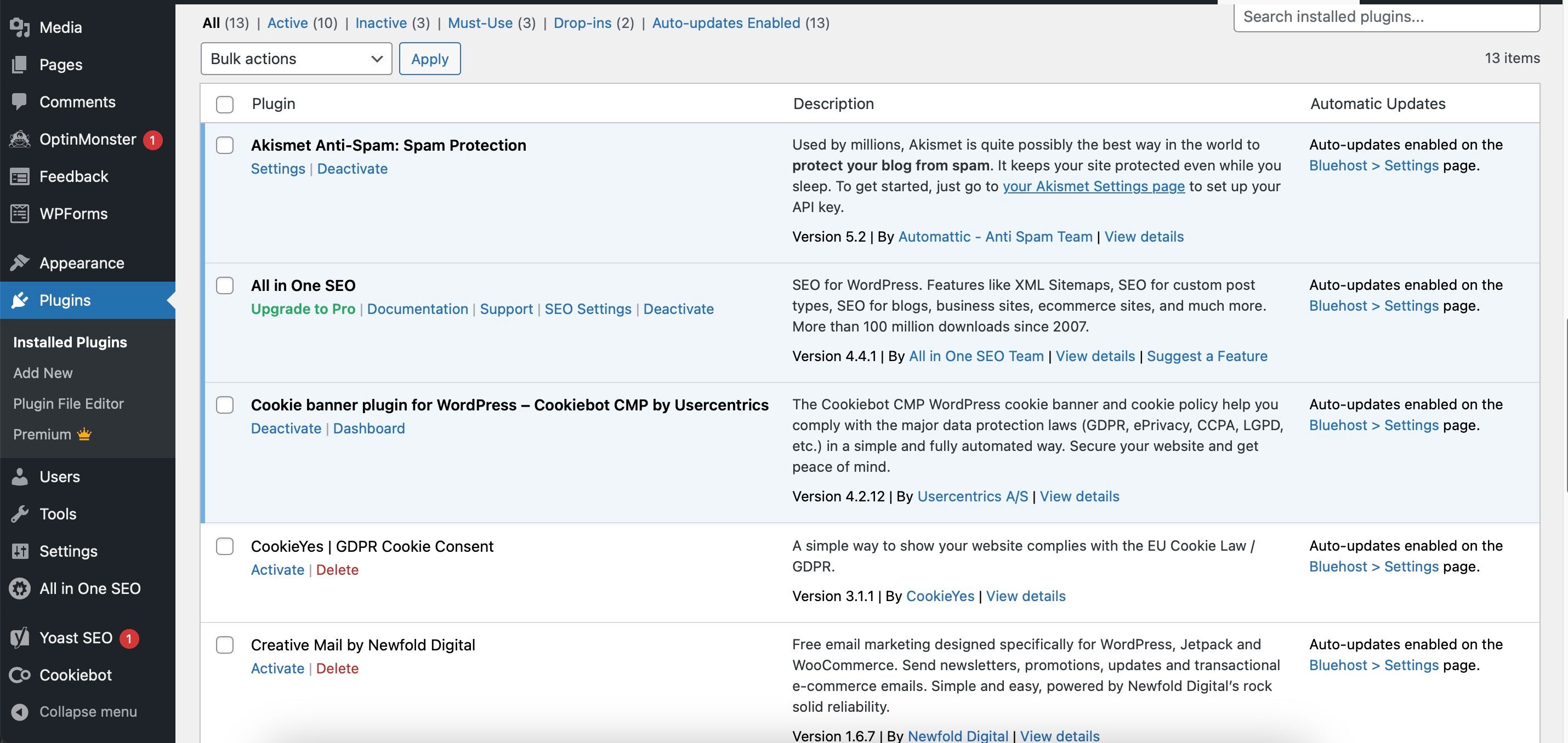Screen dimensions: 1568x743
Task: Show the All plugins filter
Action: click(x=211, y=23)
